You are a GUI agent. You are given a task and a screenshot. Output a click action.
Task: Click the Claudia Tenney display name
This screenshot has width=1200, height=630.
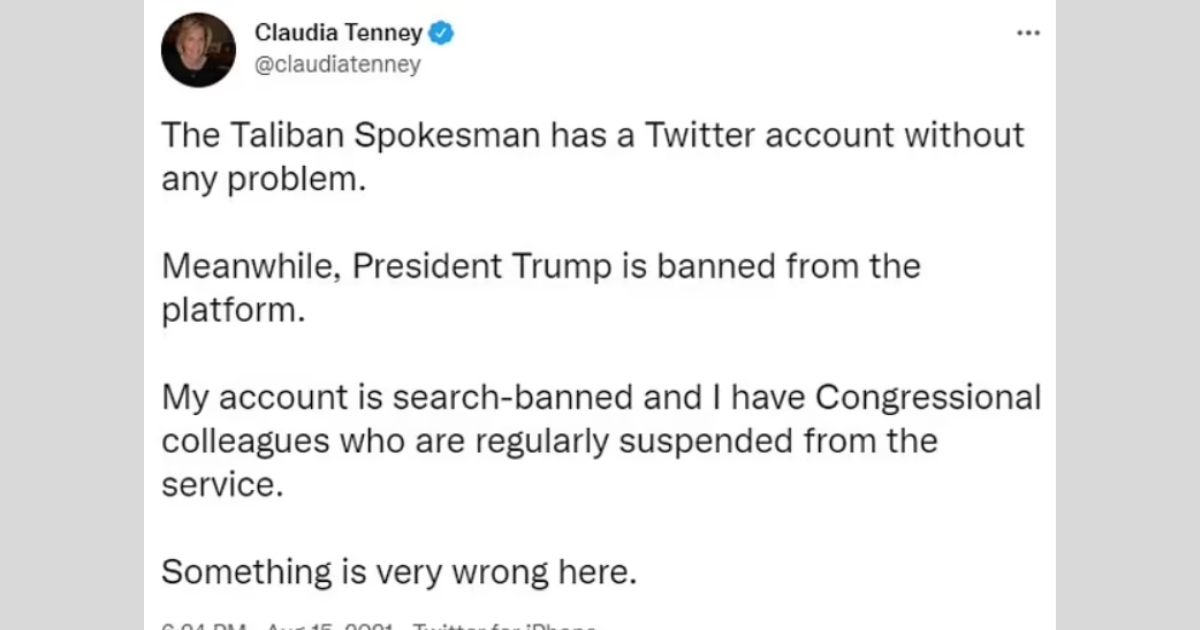(339, 33)
